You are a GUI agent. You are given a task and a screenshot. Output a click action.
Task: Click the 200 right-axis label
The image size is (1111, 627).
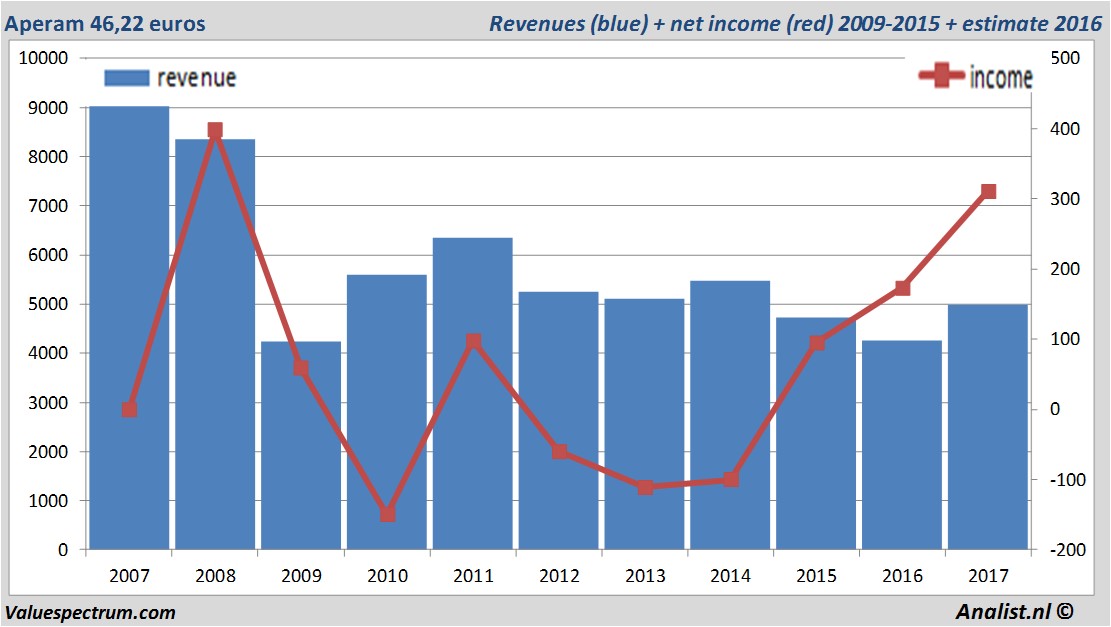coord(1065,269)
